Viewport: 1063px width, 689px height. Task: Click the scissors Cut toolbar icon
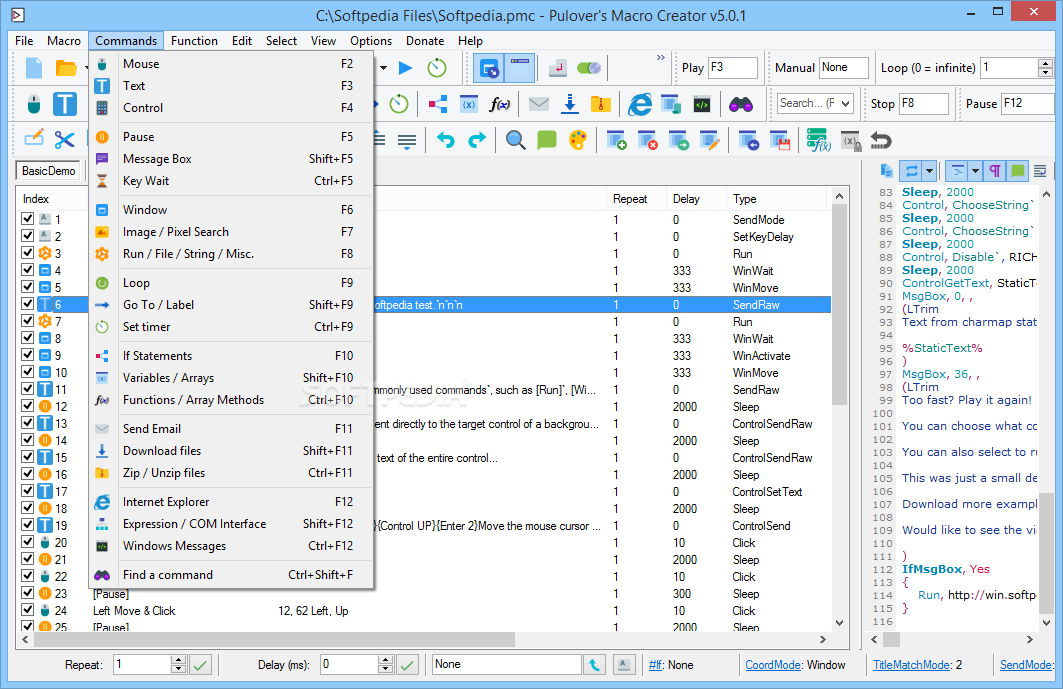tap(64, 140)
